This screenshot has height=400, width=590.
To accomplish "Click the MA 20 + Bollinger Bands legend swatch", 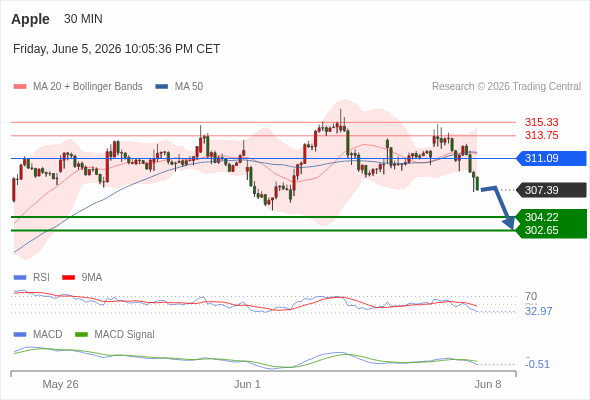I will [20, 87].
